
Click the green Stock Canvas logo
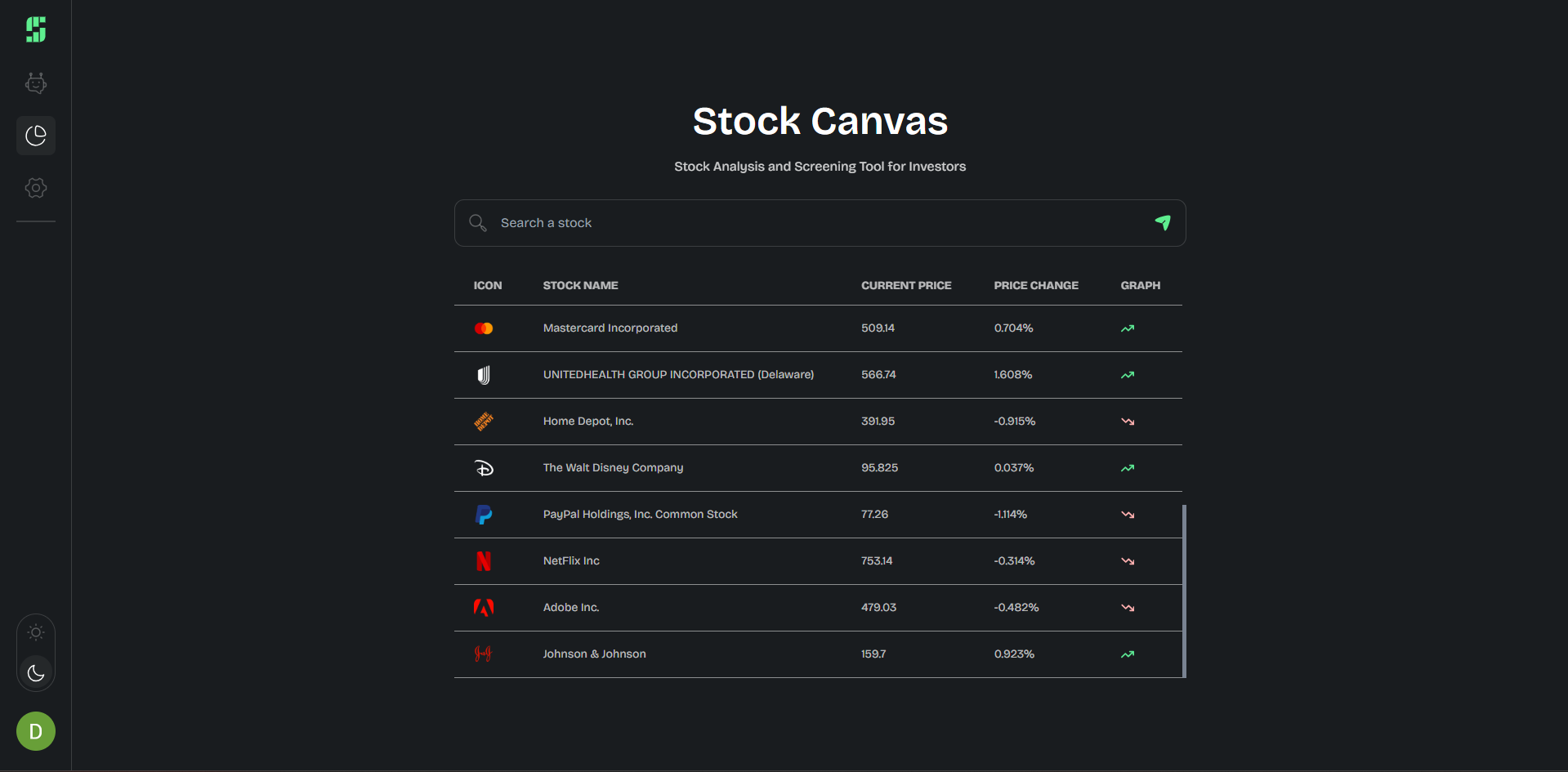point(36,29)
